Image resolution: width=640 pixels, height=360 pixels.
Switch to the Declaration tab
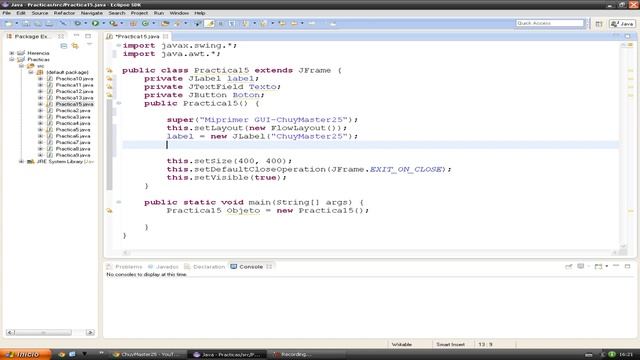click(x=205, y=267)
